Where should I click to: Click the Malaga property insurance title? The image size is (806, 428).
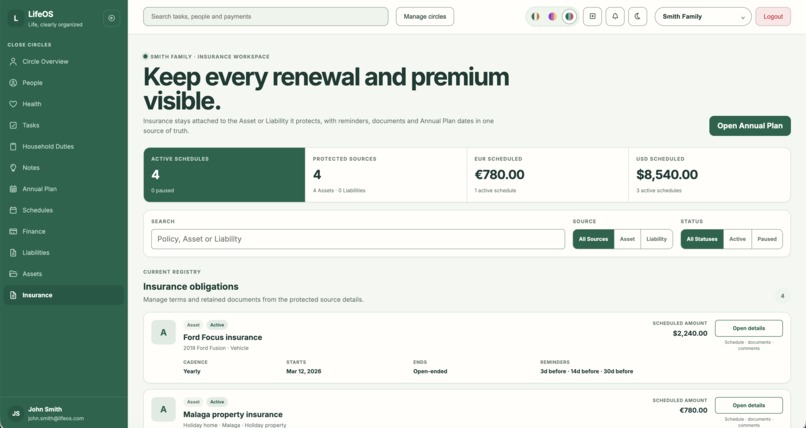tap(233, 415)
